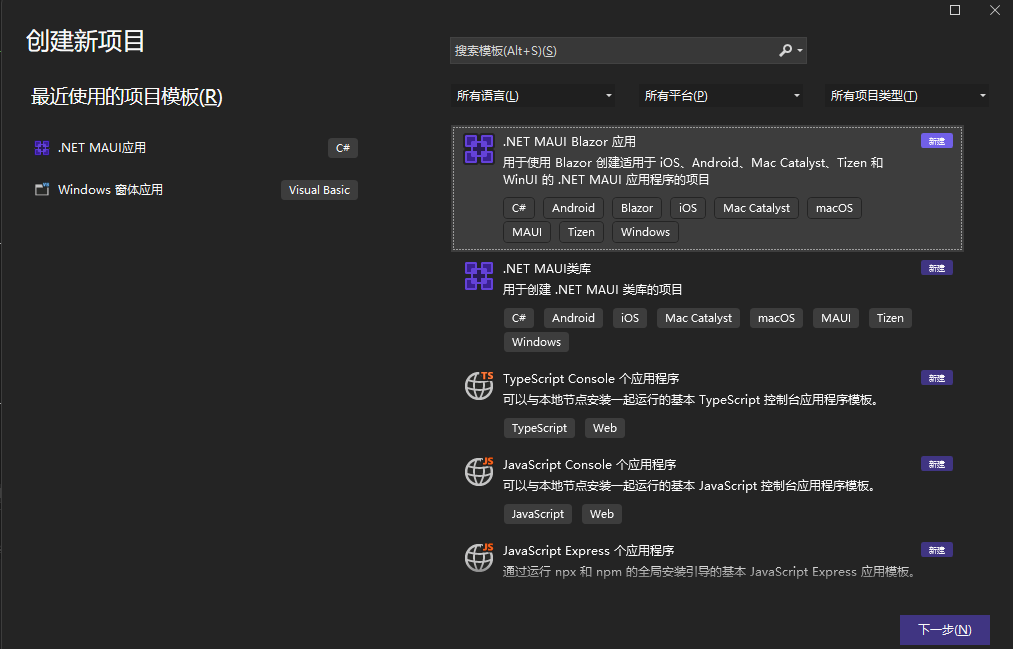The width and height of the screenshot is (1013, 649).
Task: Click the TypeScript Console description text
Action: click(692, 400)
